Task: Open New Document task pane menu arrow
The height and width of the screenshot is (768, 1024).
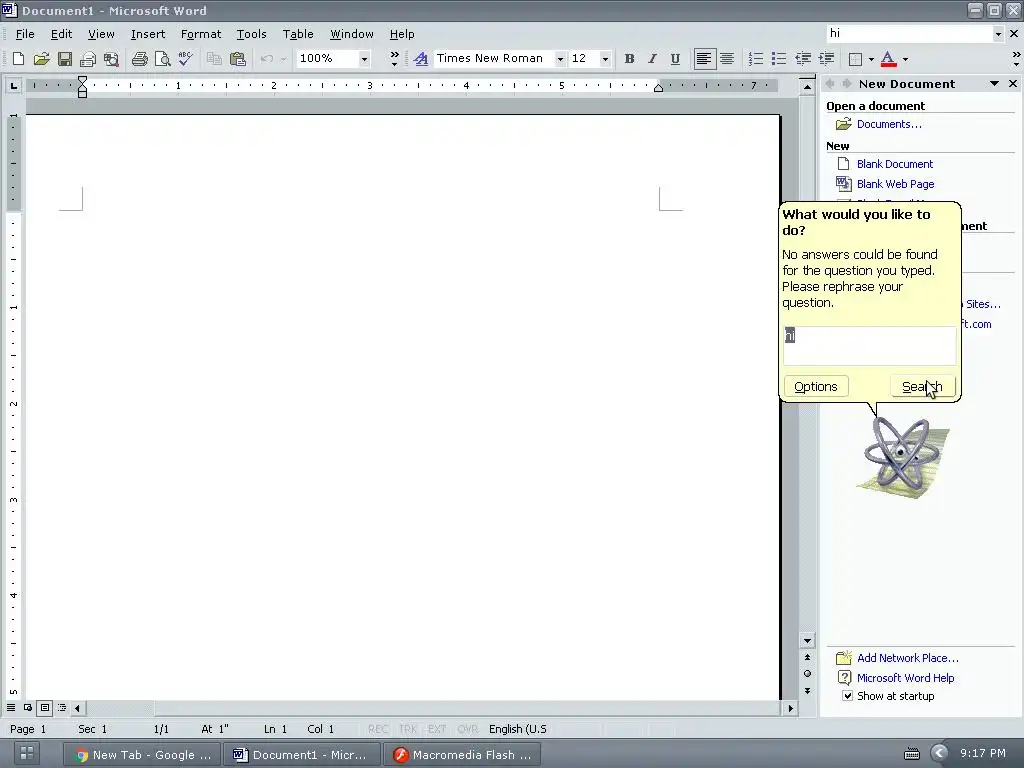Action: click(x=994, y=84)
